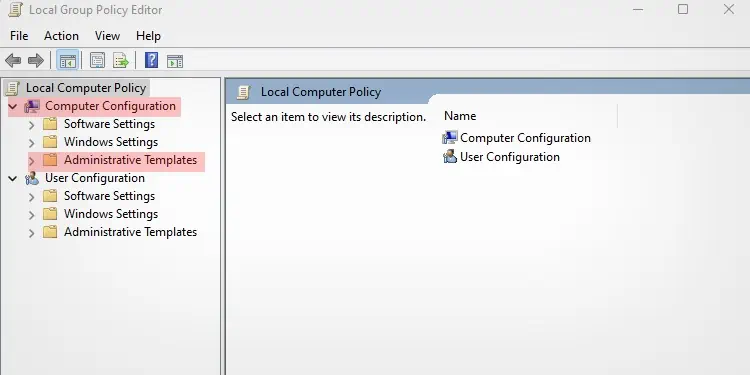Click the 'Select an item to view its description.' text

point(328,117)
